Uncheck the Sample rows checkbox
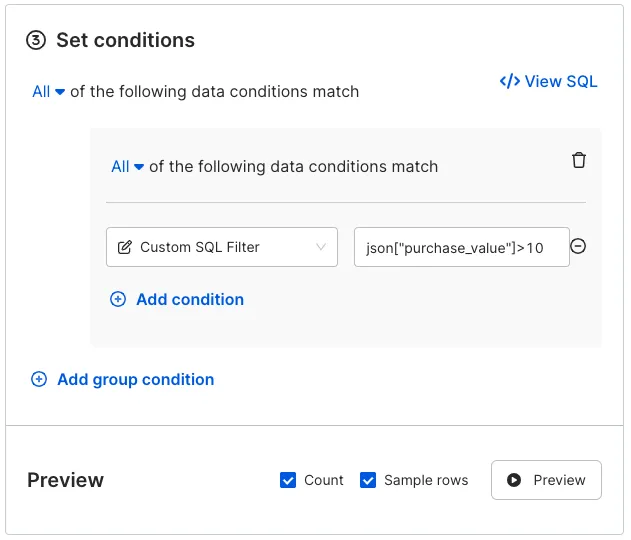The height and width of the screenshot is (540, 631). coord(368,480)
